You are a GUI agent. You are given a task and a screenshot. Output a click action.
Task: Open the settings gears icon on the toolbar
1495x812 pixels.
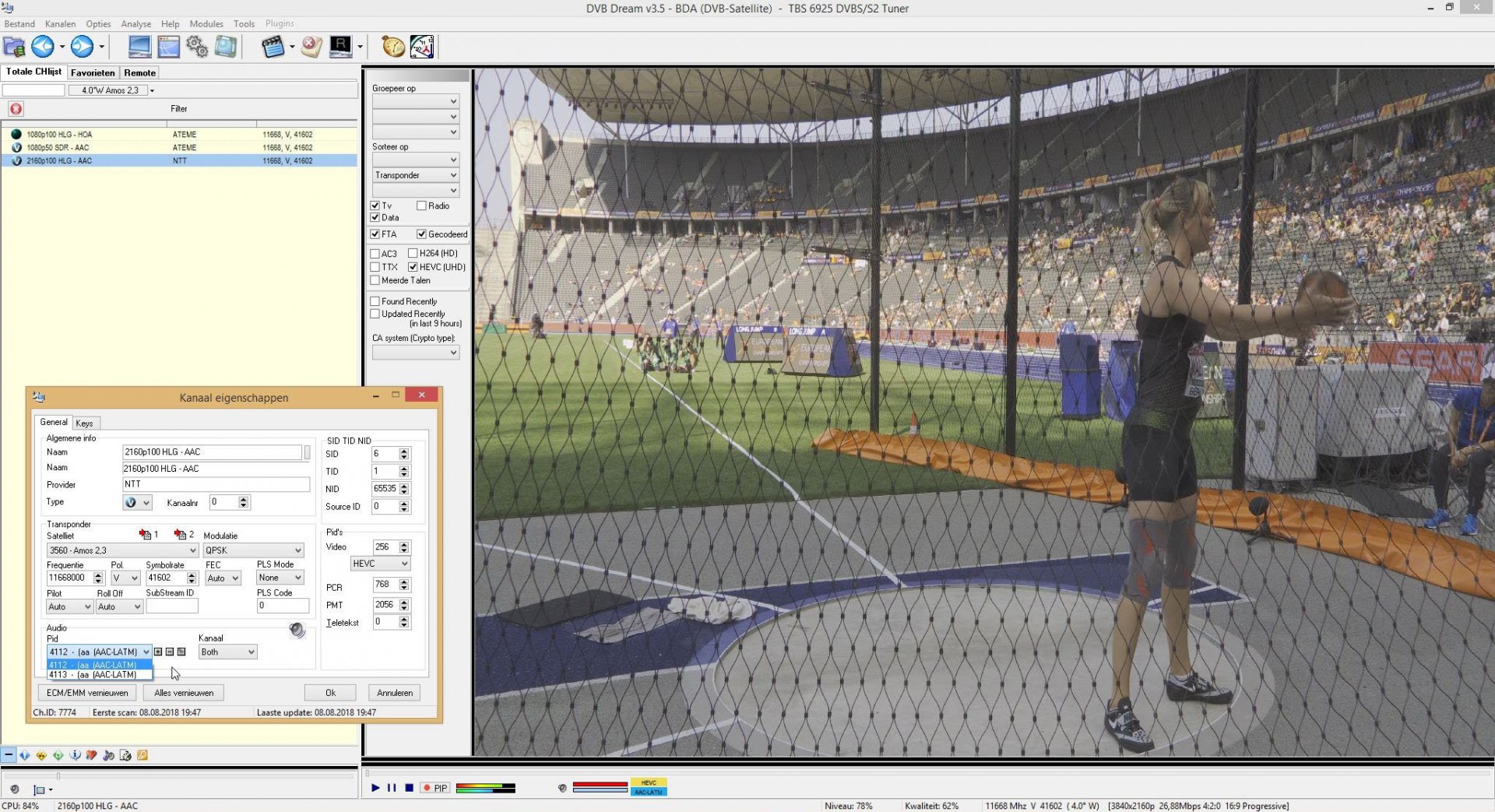coord(197,47)
